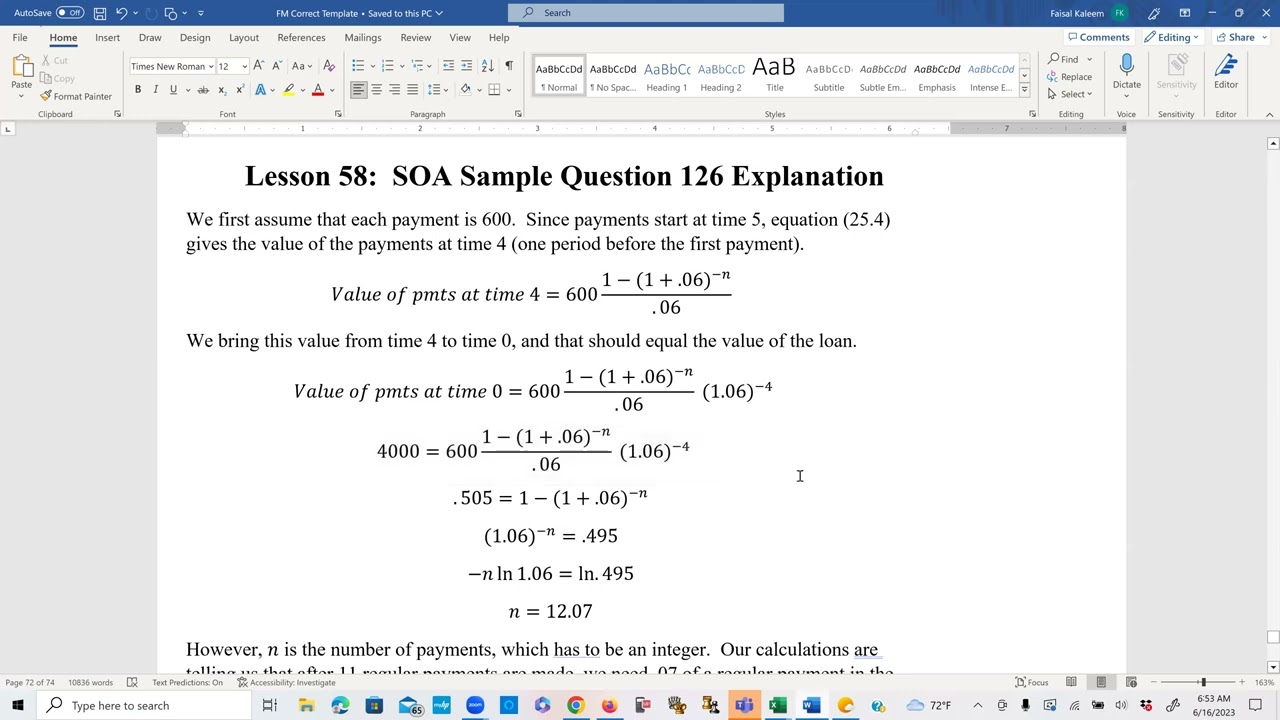Apply the Heading 1 style
The image size is (1280, 720).
pos(667,76)
